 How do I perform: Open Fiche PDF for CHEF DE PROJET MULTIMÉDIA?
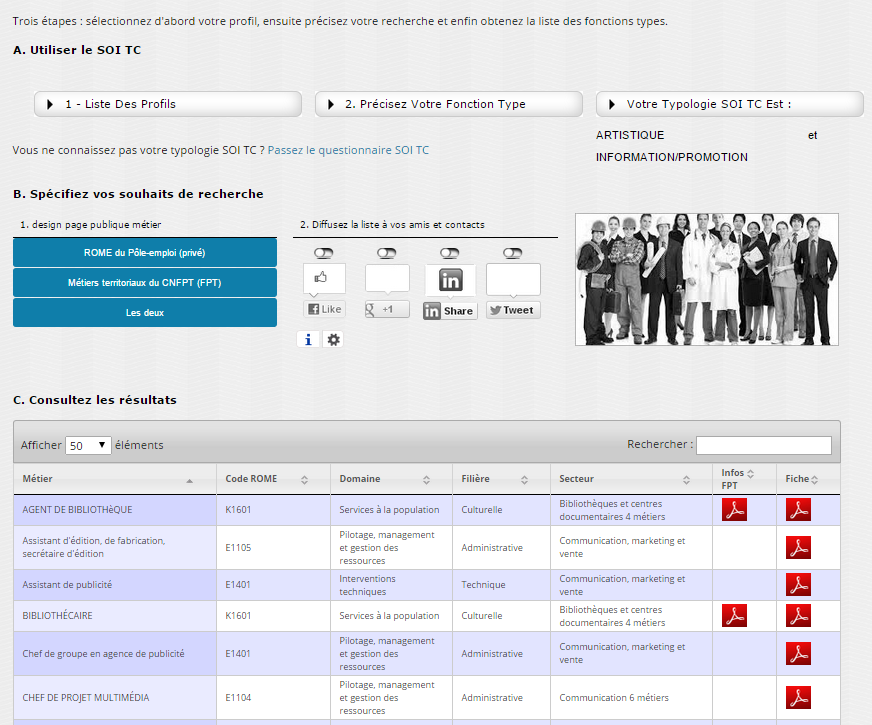pyautogui.click(x=797, y=698)
